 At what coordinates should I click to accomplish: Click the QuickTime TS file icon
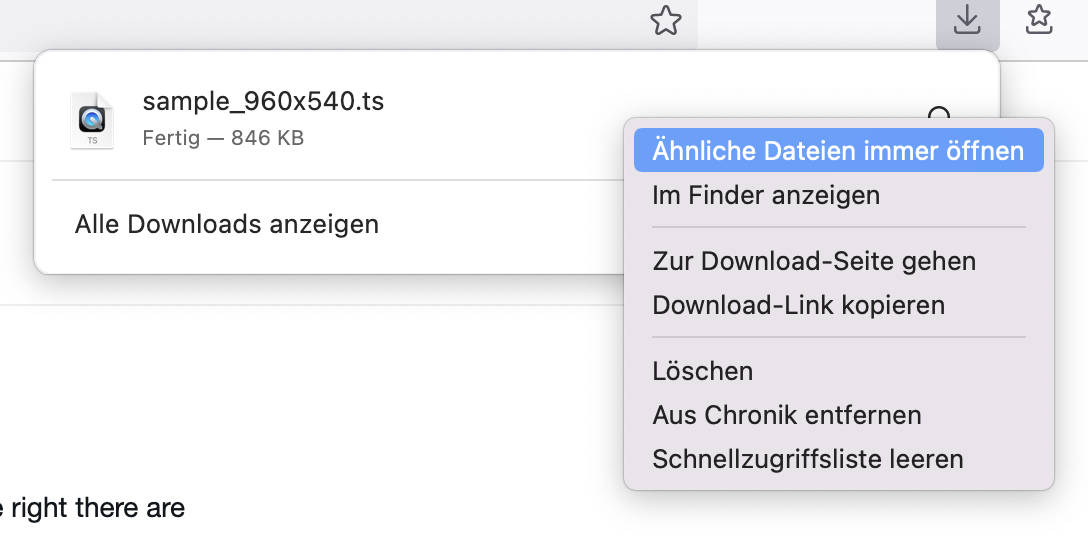(91, 120)
